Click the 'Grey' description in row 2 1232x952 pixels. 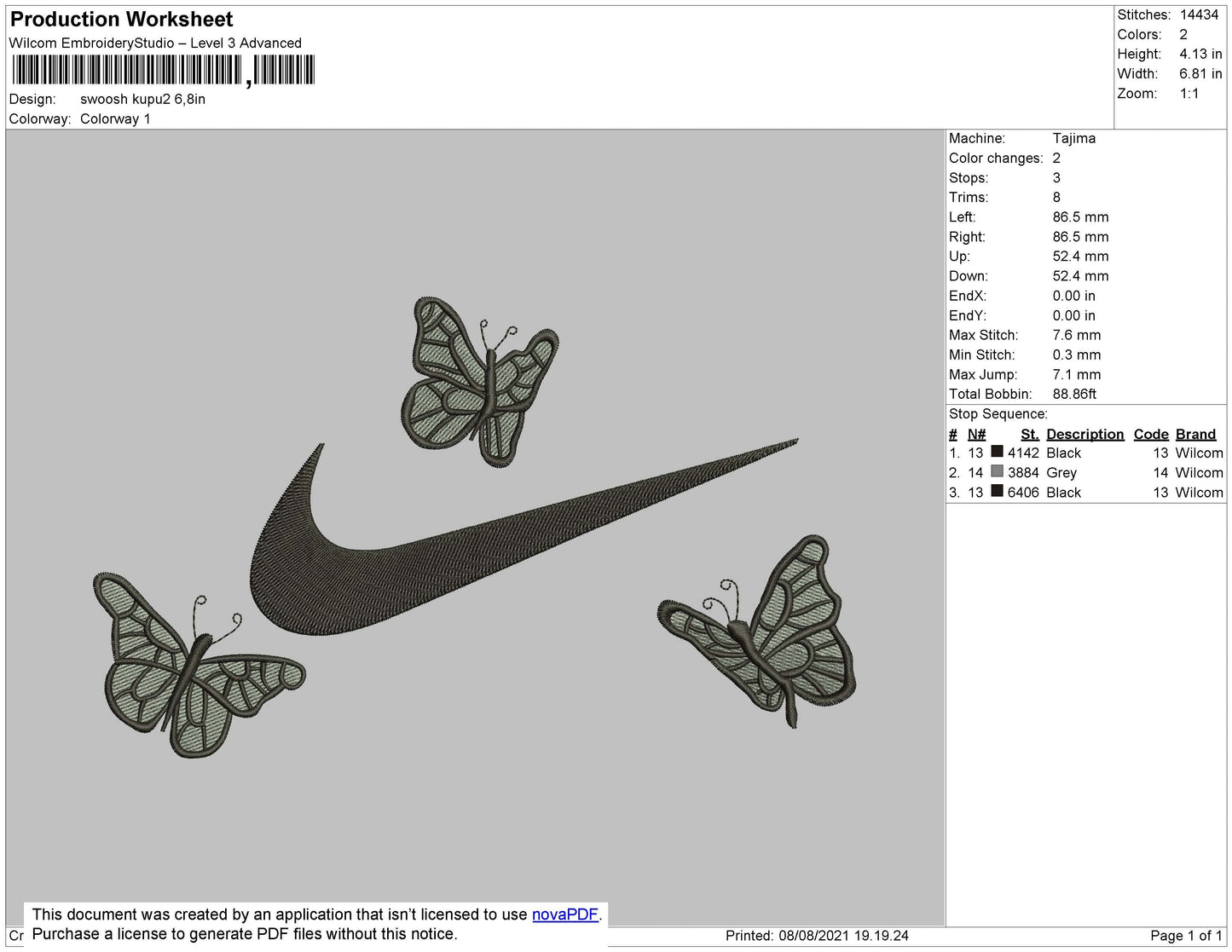(x=1061, y=472)
